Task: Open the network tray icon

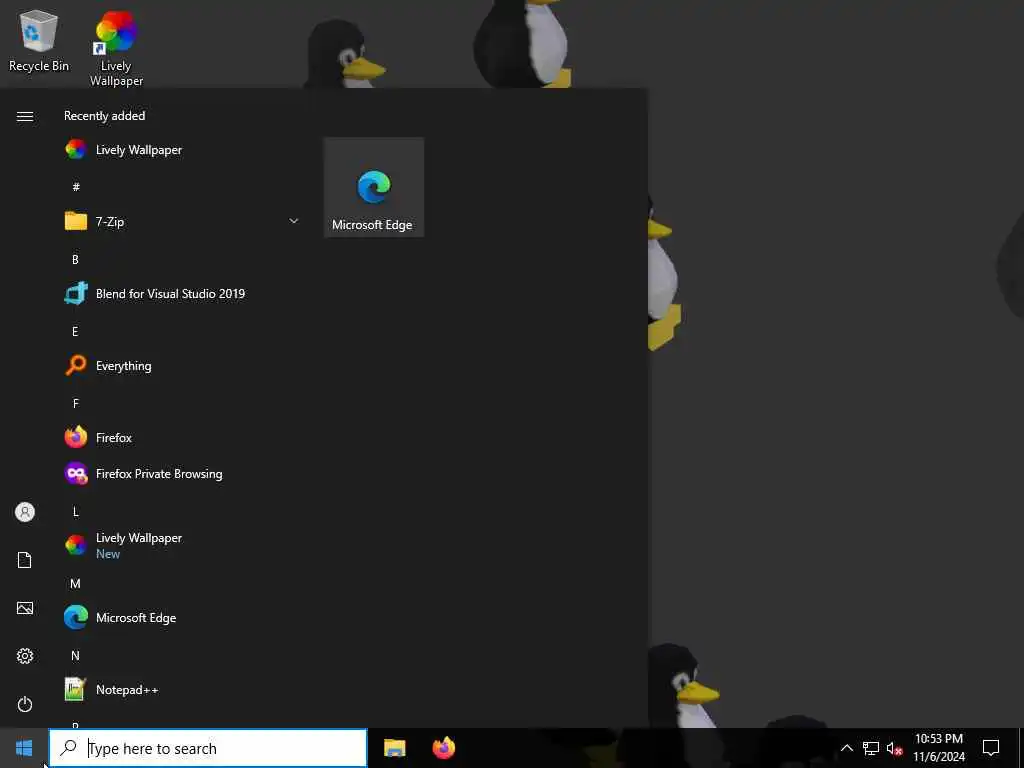Action: coord(871,748)
